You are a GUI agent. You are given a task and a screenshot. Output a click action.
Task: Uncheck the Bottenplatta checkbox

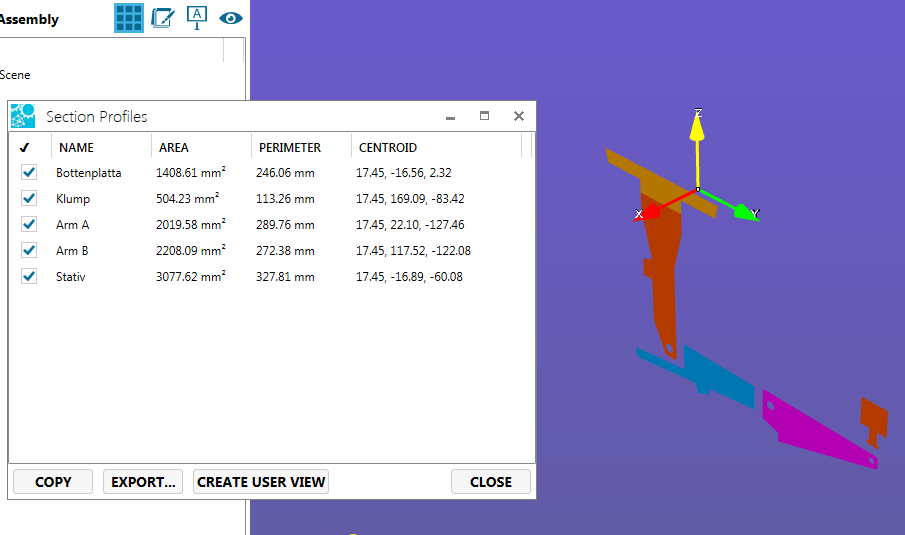(29, 173)
